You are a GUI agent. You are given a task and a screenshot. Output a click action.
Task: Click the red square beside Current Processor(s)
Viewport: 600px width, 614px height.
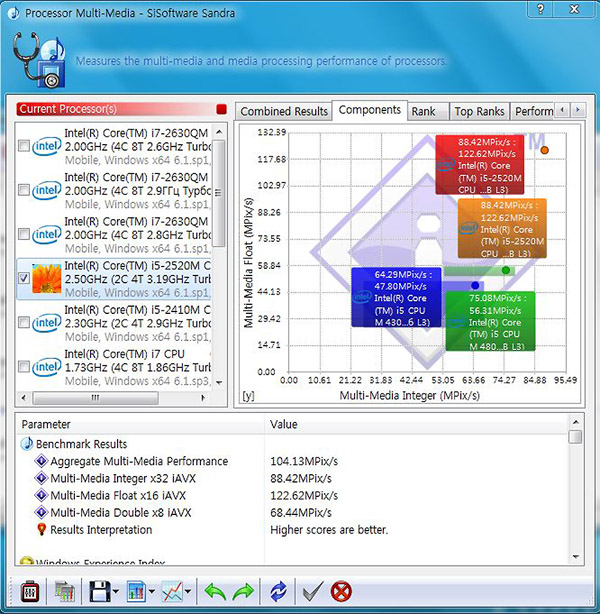pyautogui.click(x=221, y=109)
